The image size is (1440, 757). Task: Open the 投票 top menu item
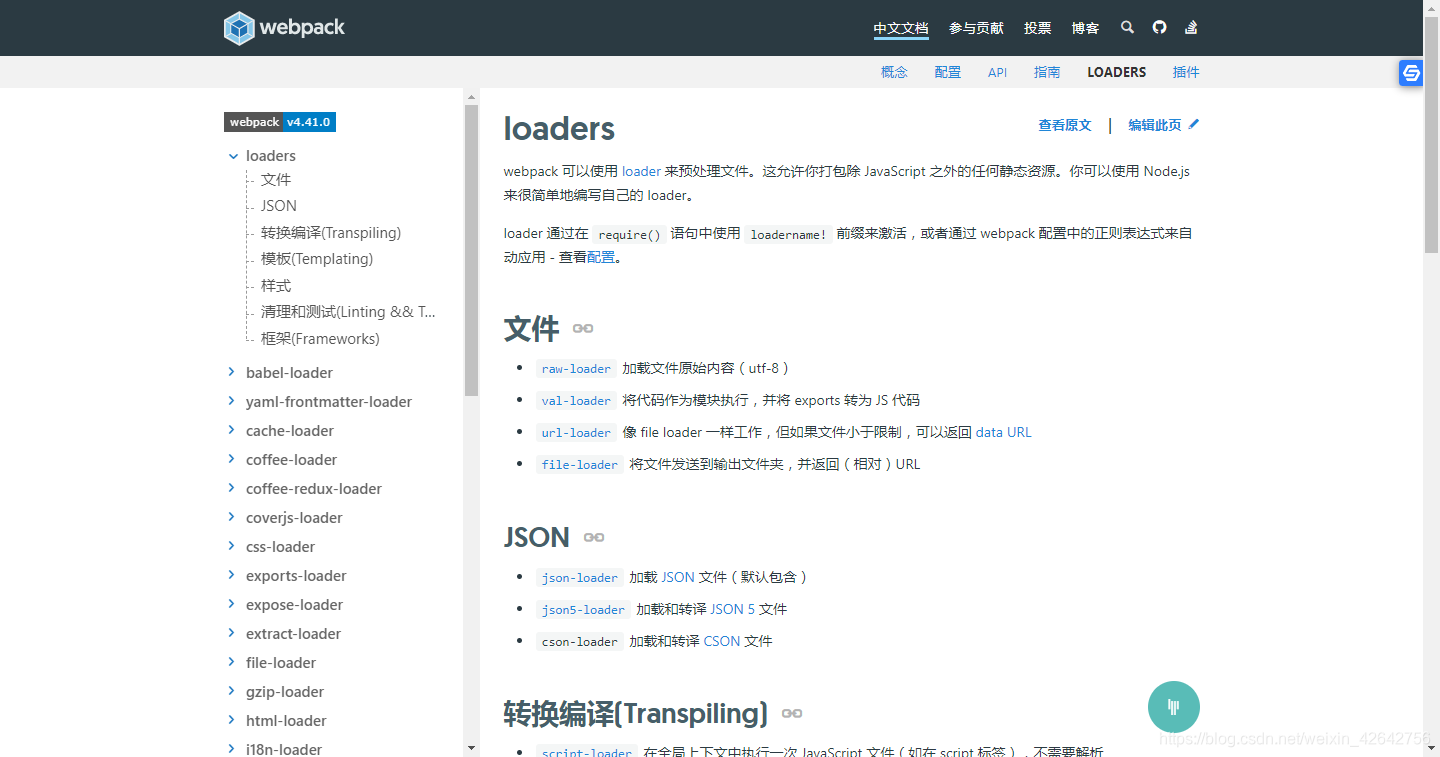pyautogui.click(x=1038, y=28)
